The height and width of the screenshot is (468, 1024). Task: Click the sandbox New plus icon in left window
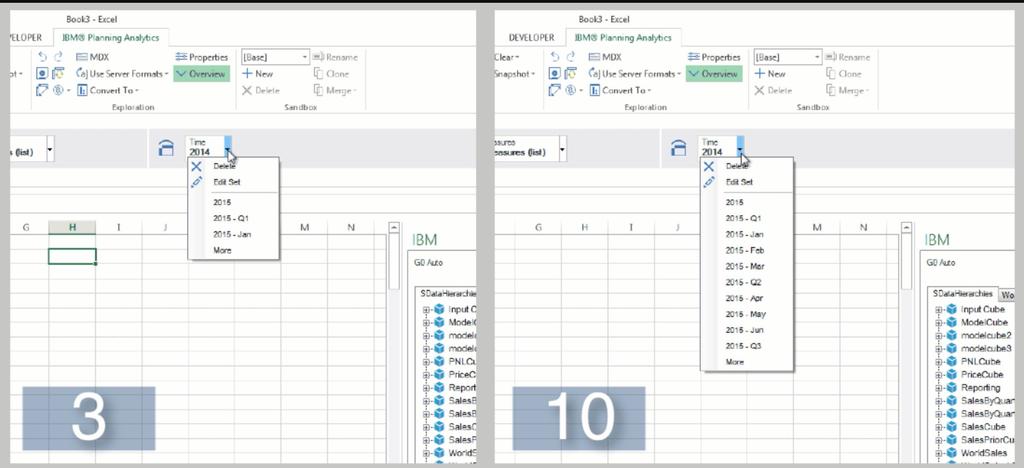247,74
